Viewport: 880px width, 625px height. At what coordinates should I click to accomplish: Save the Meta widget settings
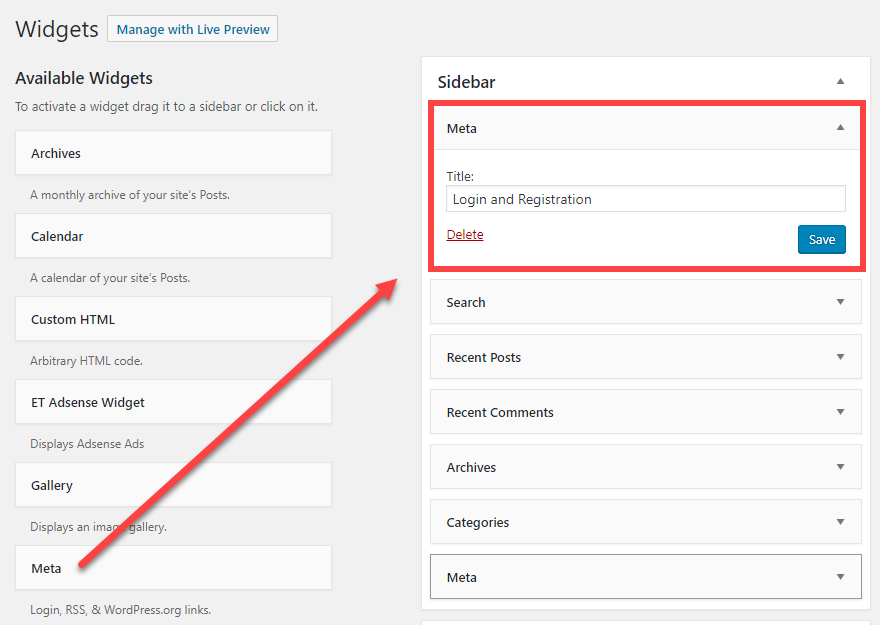point(821,239)
